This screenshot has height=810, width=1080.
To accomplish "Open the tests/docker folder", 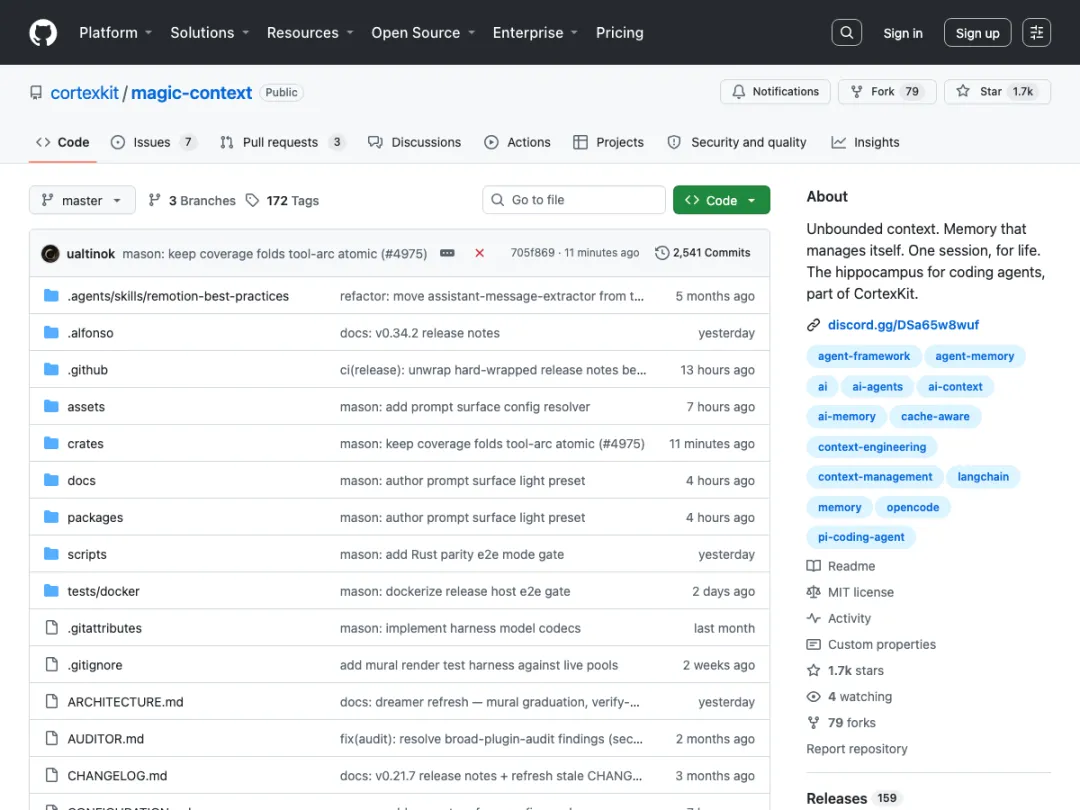I will point(103,591).
